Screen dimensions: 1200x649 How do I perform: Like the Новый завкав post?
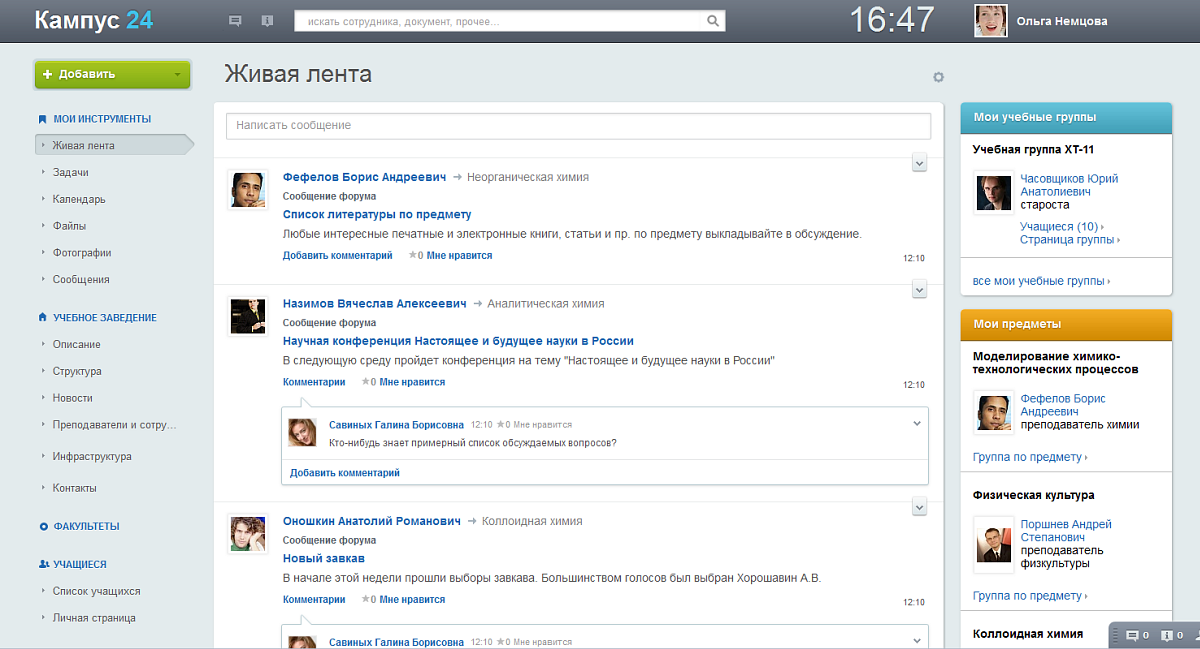412,600
